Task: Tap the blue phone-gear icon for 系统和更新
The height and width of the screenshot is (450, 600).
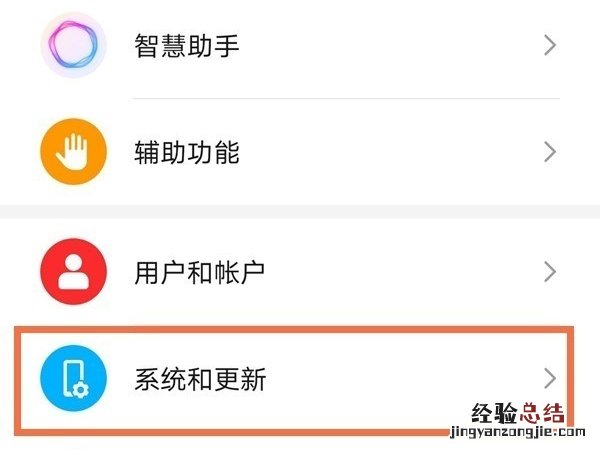Action: point(73,378)
